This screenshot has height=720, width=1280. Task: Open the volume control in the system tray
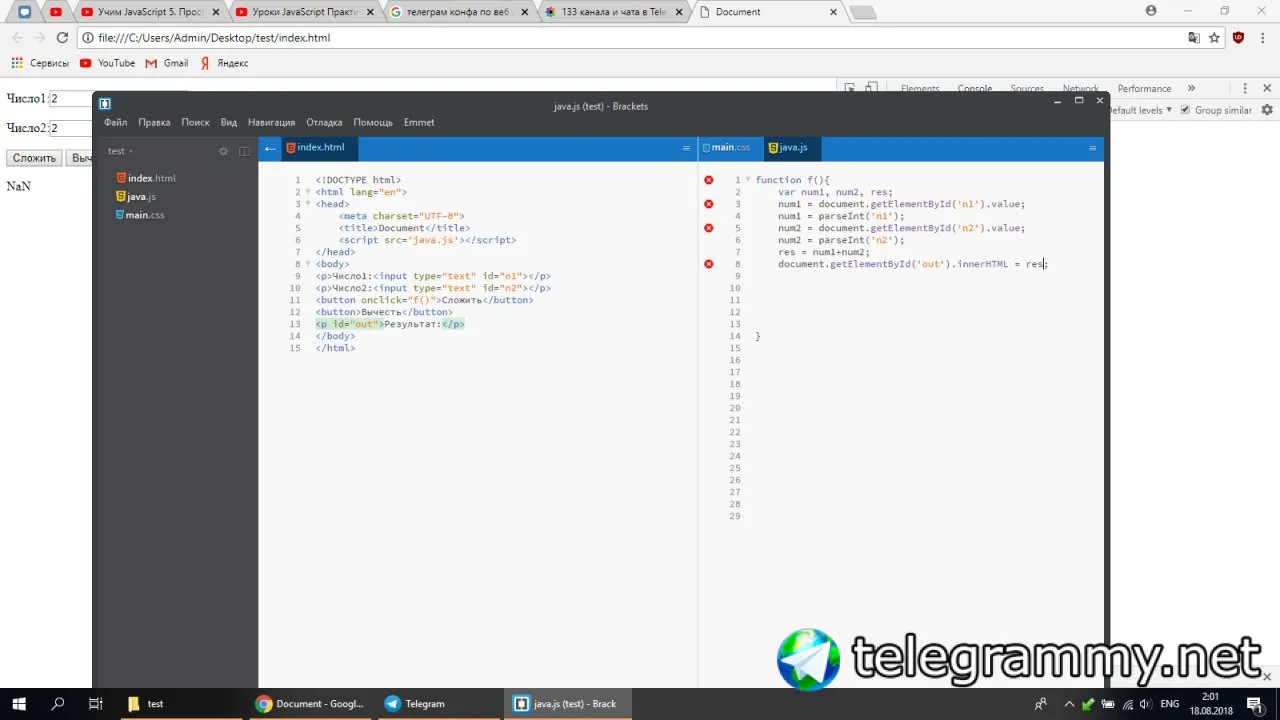point(1145,704)
